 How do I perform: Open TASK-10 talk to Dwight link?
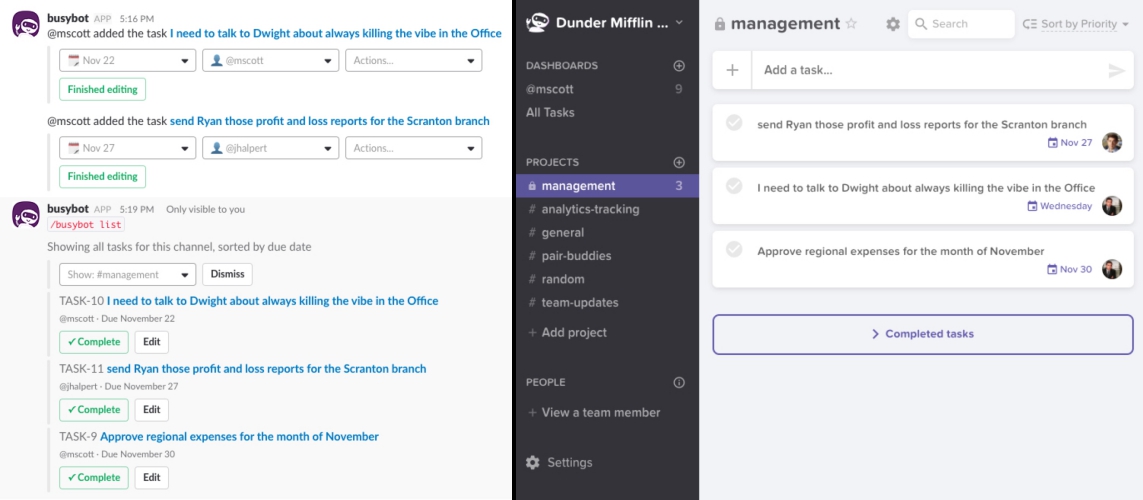pos(273,300)
